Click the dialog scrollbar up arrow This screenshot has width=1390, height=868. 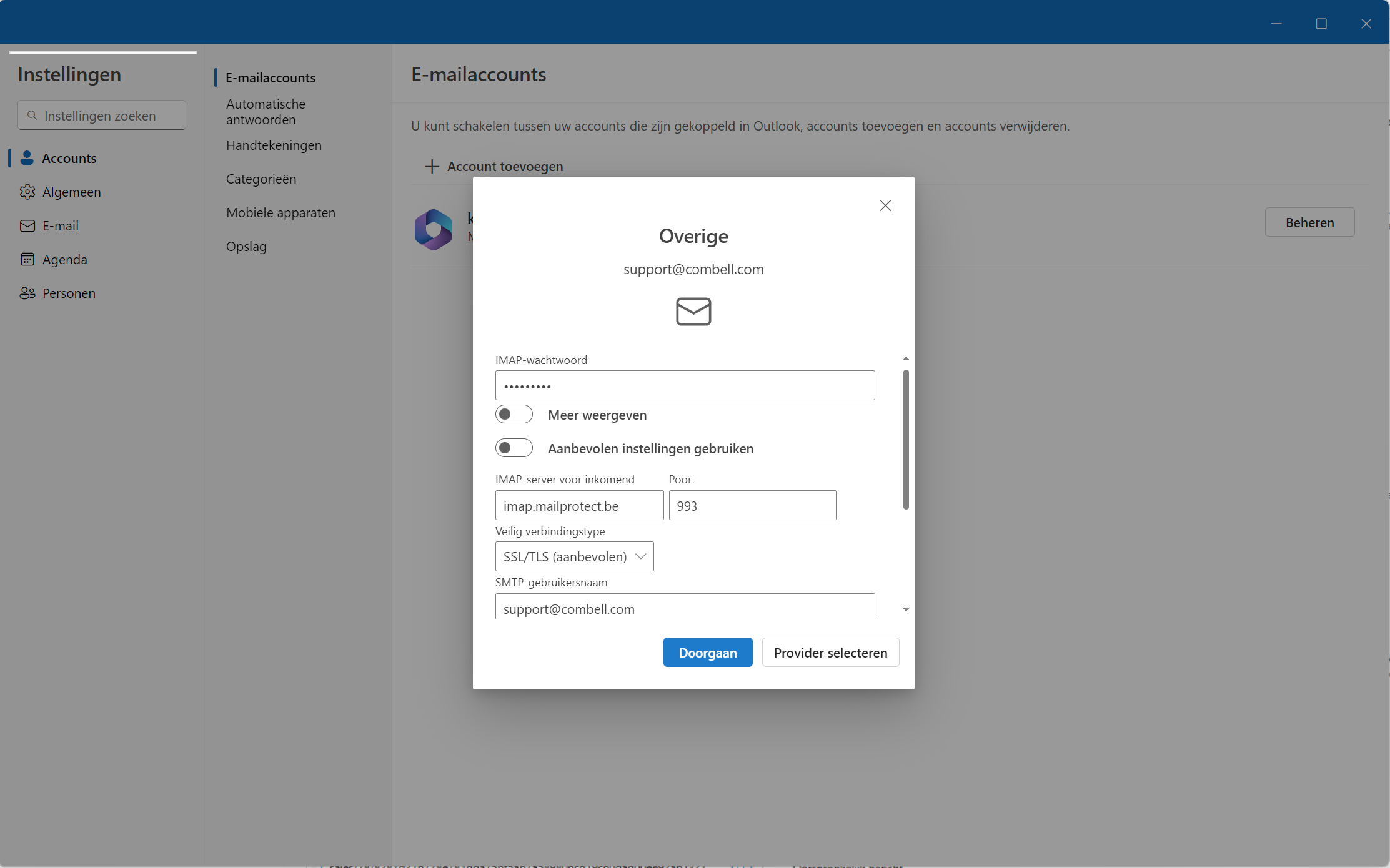tap(906, 358)
